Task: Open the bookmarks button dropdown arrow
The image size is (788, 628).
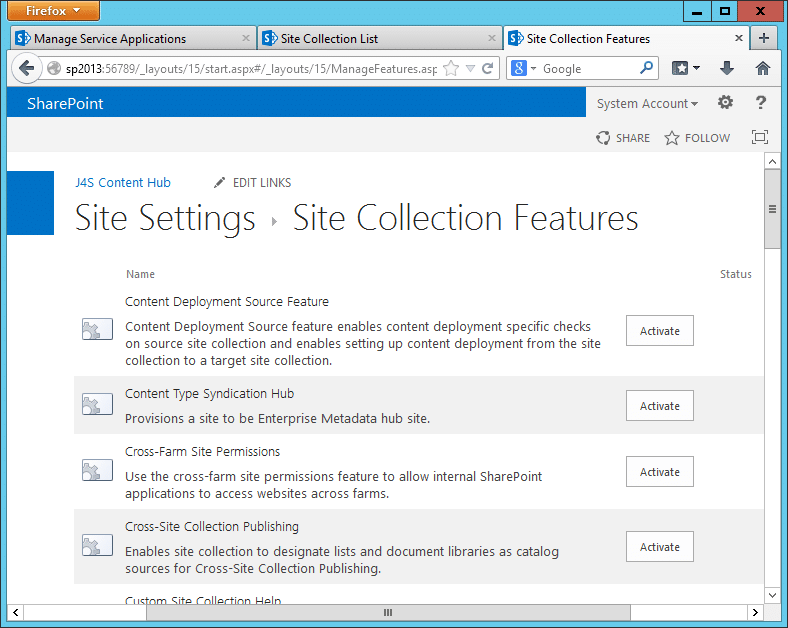Action: coord(696,68)
